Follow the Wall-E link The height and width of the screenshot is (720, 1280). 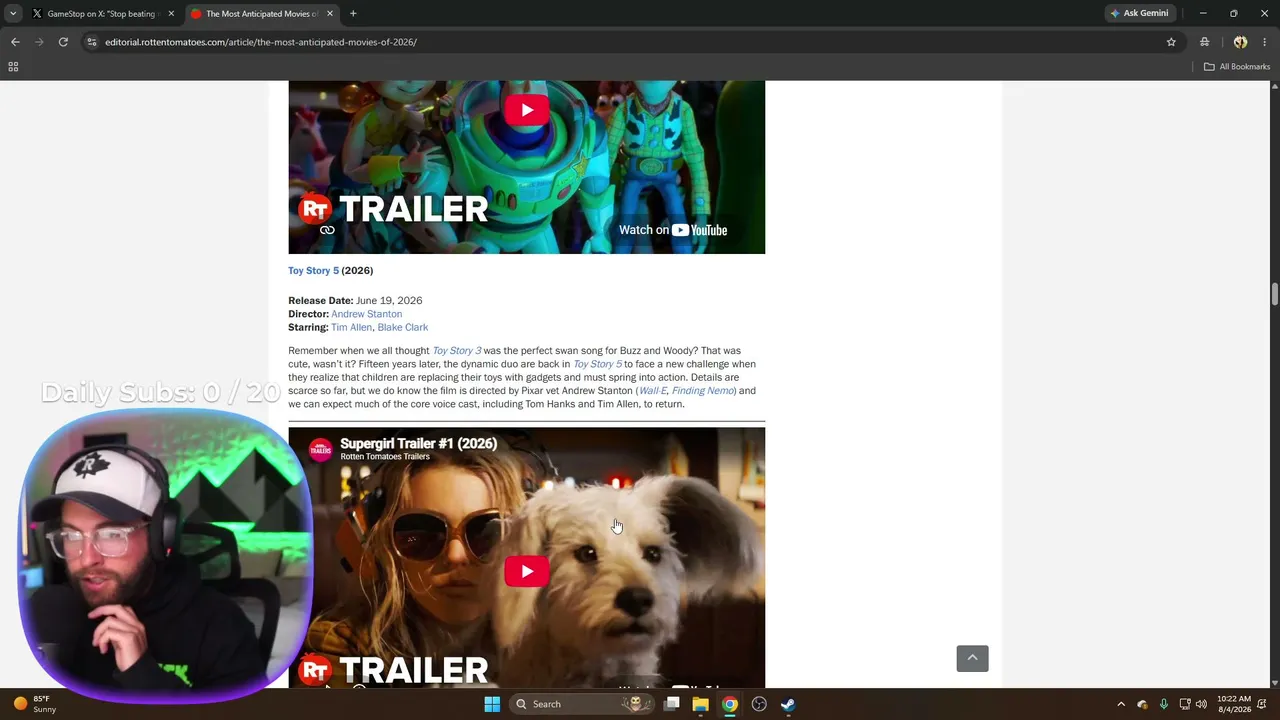click(652, 391)
